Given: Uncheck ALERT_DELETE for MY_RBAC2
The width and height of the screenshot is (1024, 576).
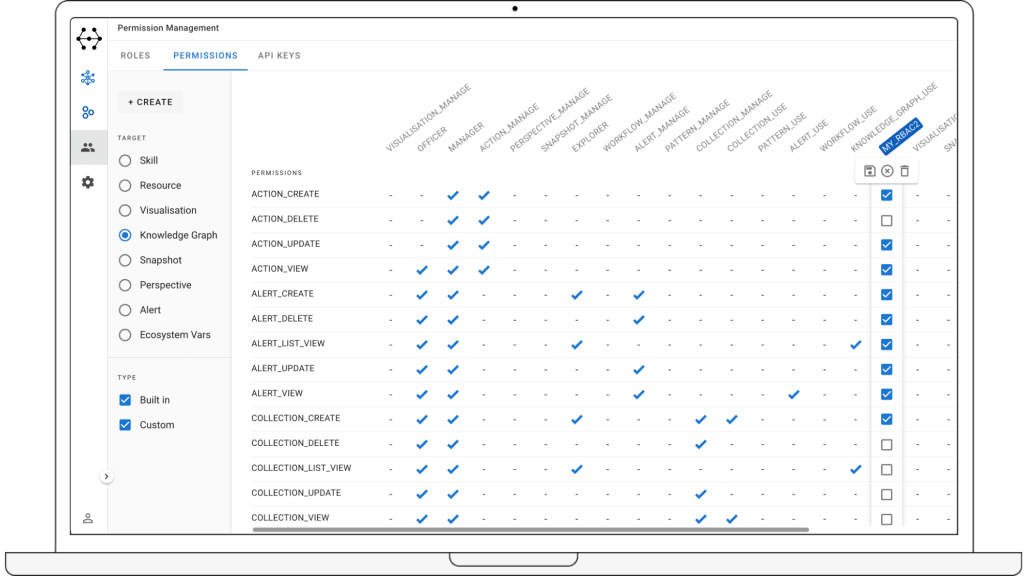Looking at the screenshot, I should tap(886, 319).
